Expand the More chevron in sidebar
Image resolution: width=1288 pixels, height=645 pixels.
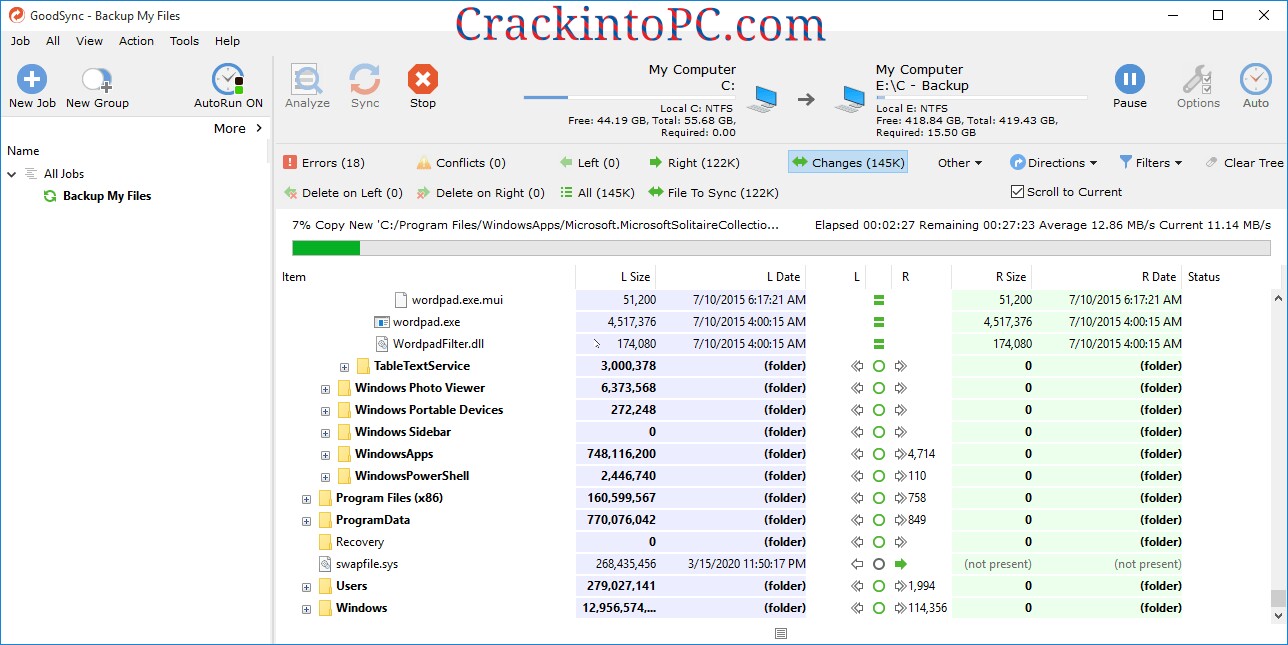click(259, 128)
